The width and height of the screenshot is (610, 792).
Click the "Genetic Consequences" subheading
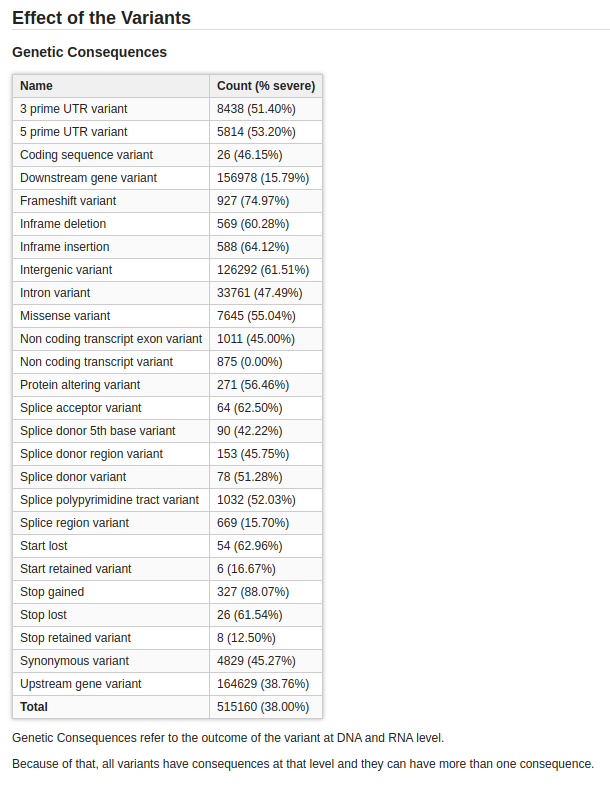click(89, 52)
